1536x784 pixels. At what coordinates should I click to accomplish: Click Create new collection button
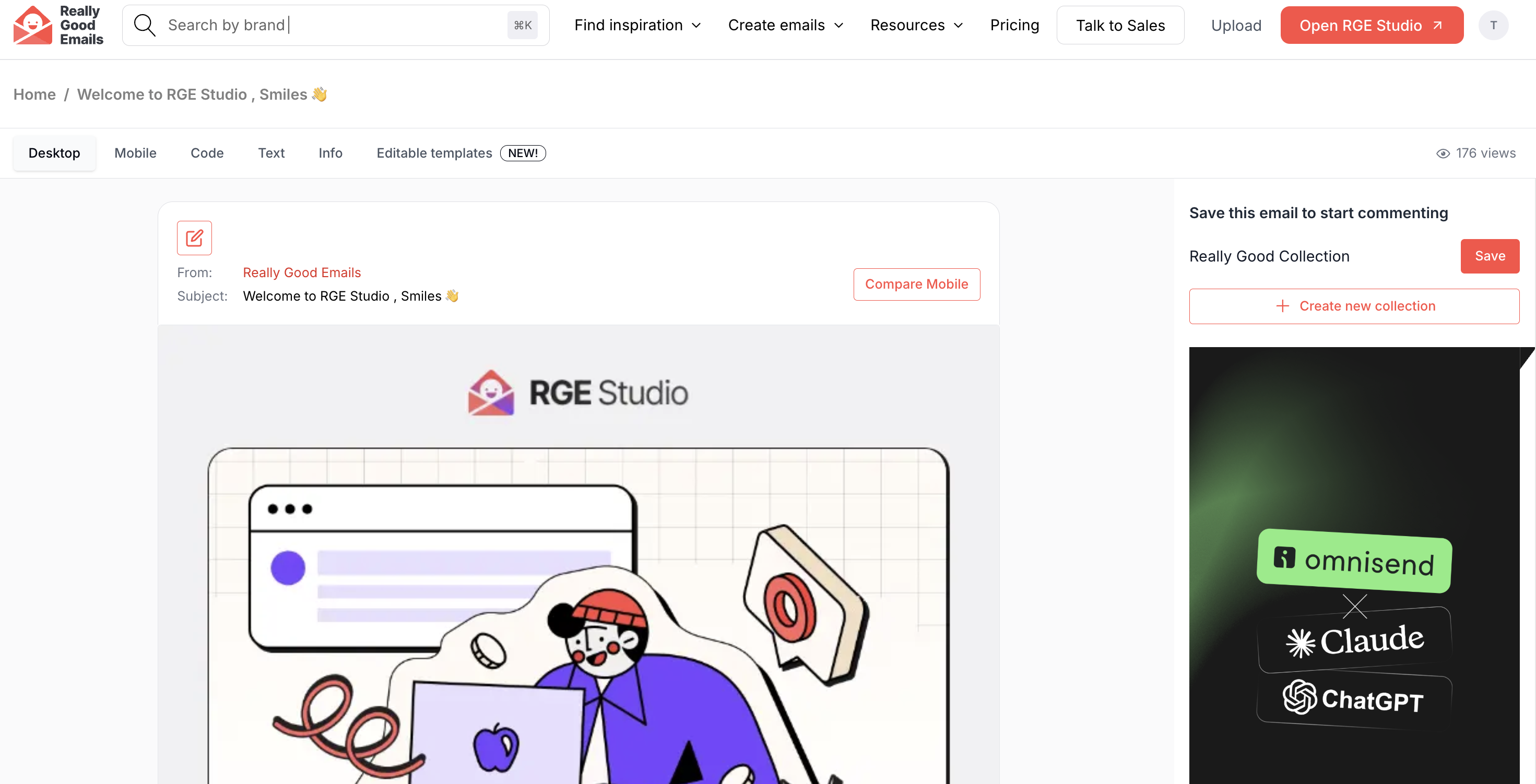pyautogui.click(x=1354, y=306)
